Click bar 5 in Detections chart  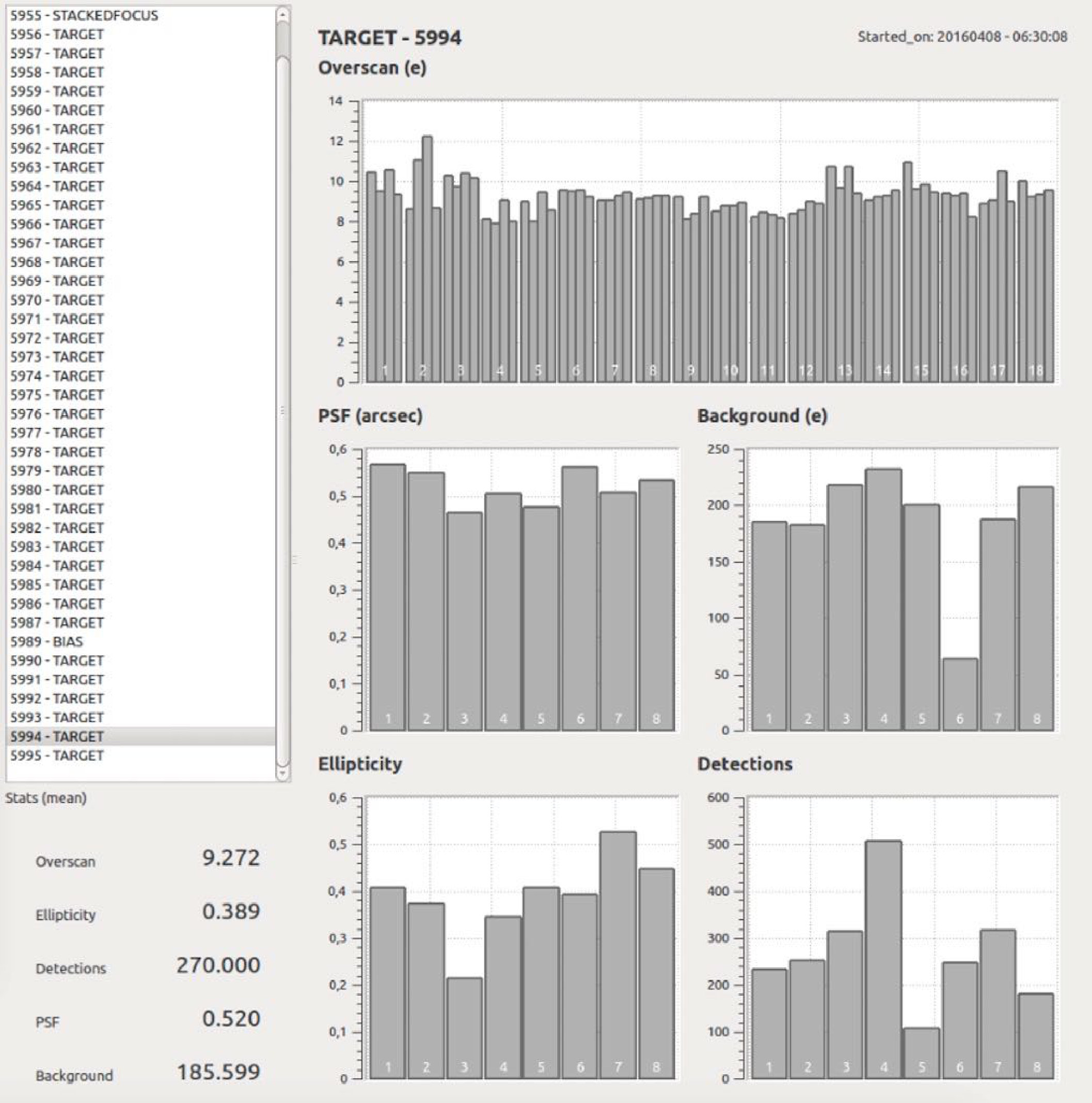[x=921, y=1053]
